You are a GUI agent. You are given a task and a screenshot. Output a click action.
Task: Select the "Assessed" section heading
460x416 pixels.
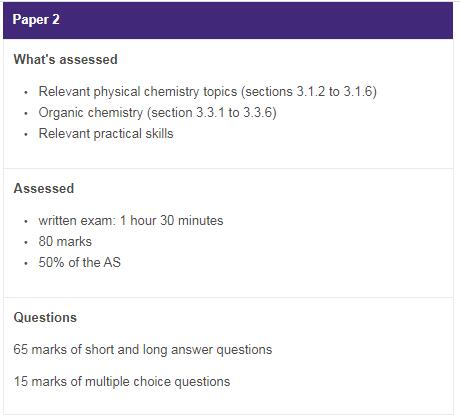tap(44, 188)
